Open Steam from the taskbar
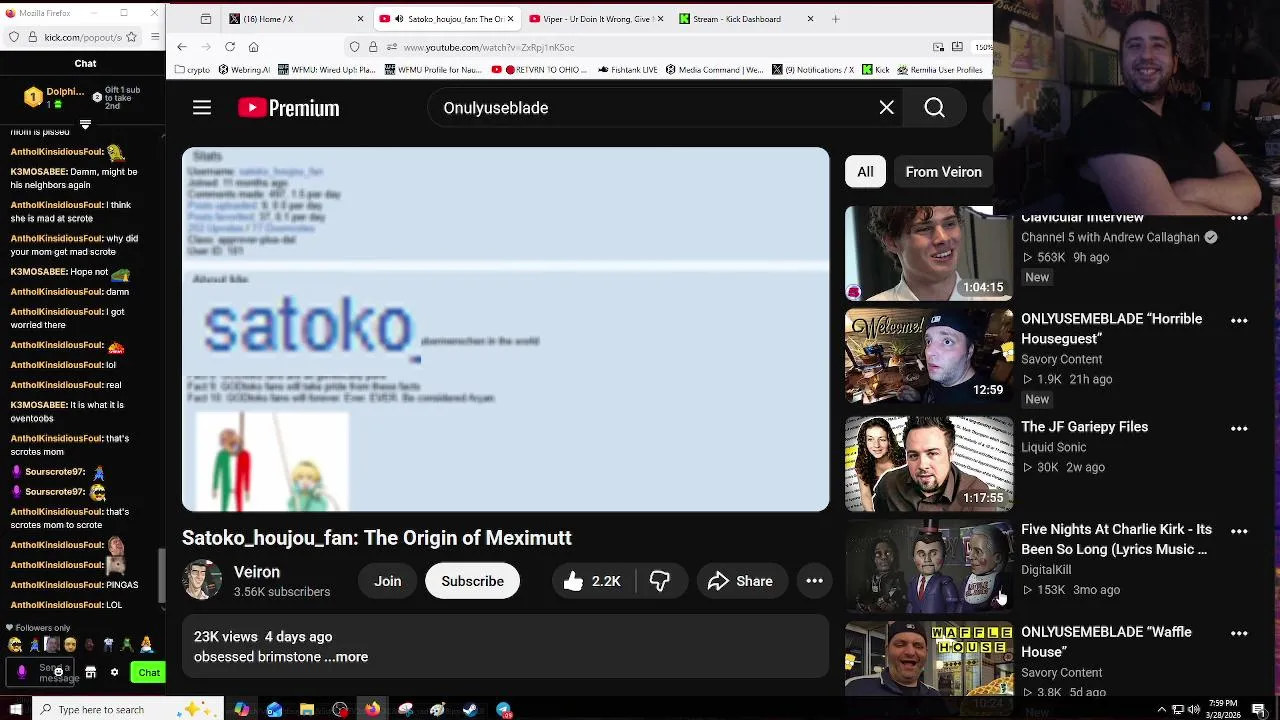This screenshot has height=720, width=1280. [x=470, y=710]
